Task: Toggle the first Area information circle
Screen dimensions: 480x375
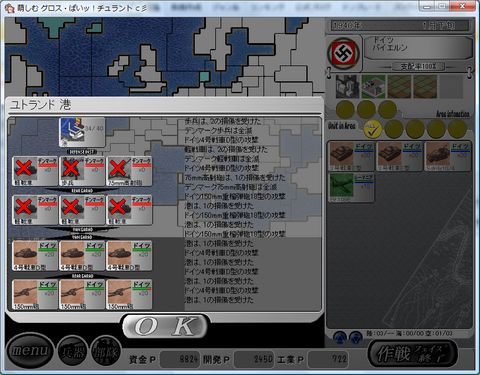Action: (x=345, y=109)
